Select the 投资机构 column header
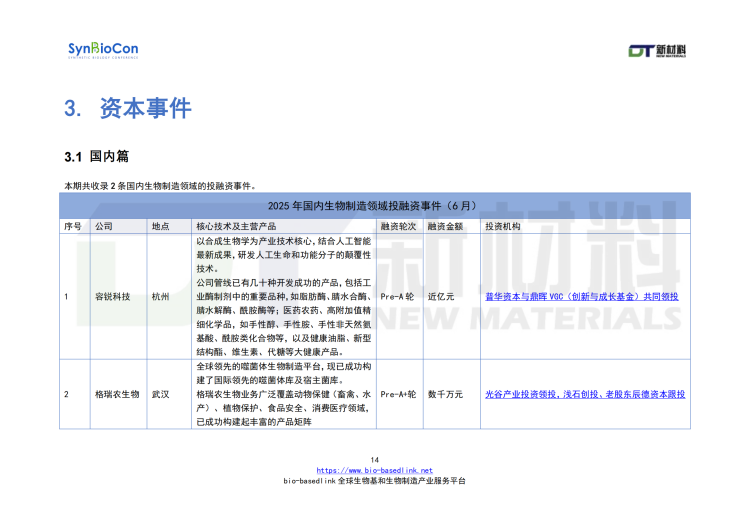Image resolution: width=750 pixels, height=530 pixels. coord(503,227)
